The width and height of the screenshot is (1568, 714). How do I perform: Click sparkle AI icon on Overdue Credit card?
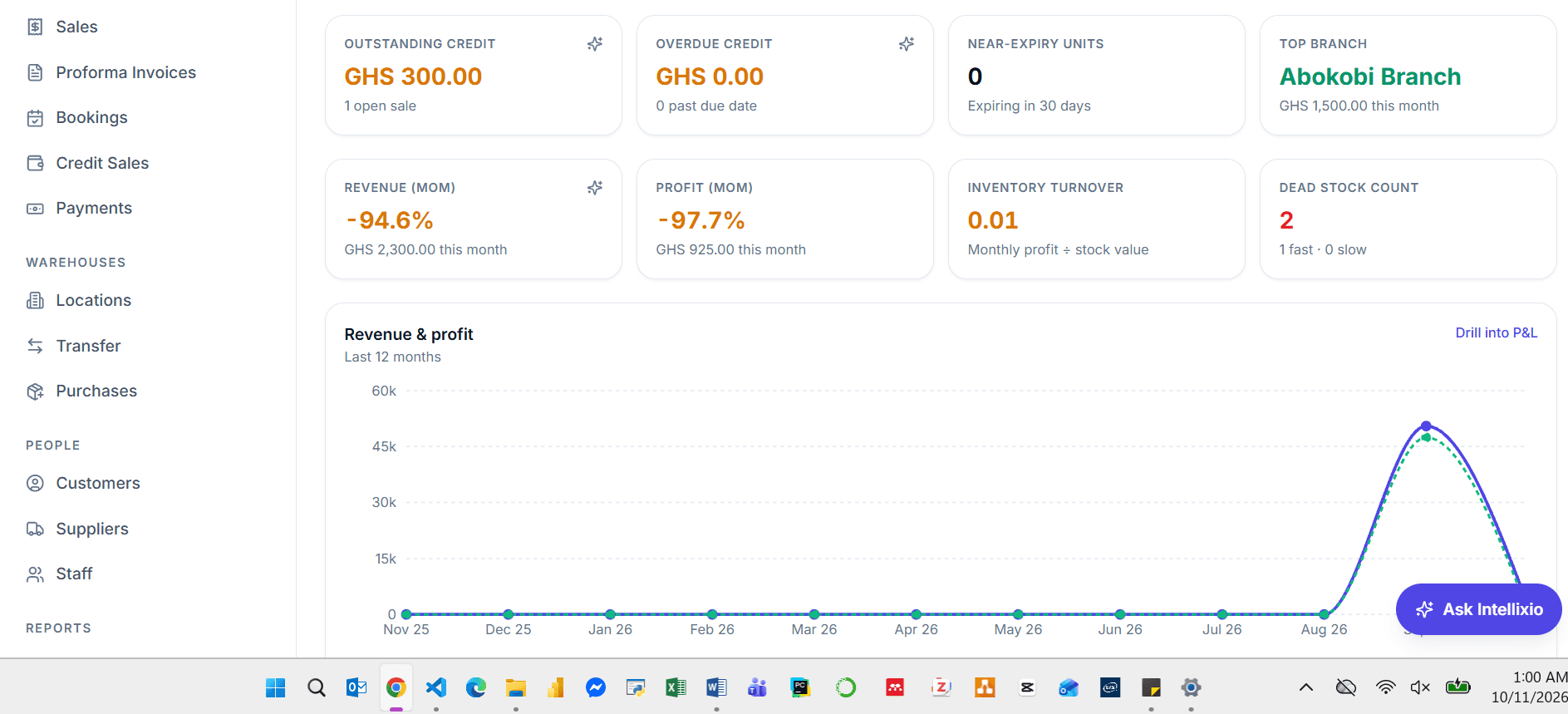coord(907,44)
